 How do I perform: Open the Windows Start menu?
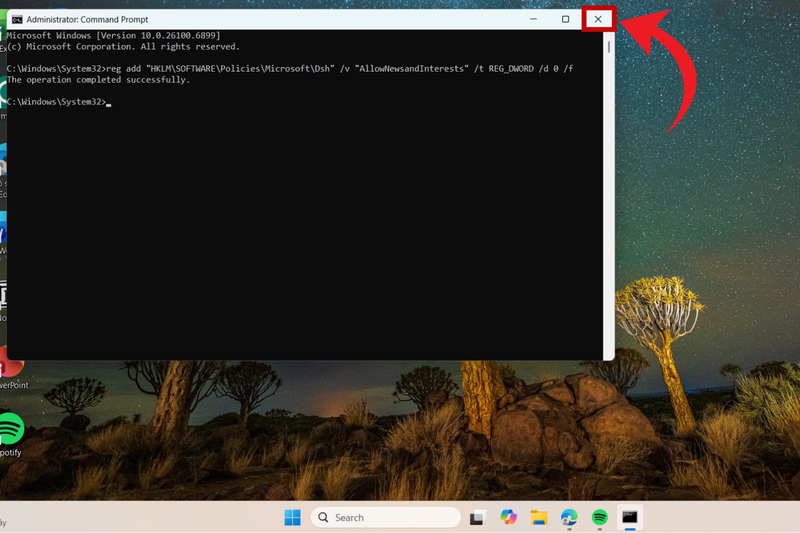pos(292,517)
